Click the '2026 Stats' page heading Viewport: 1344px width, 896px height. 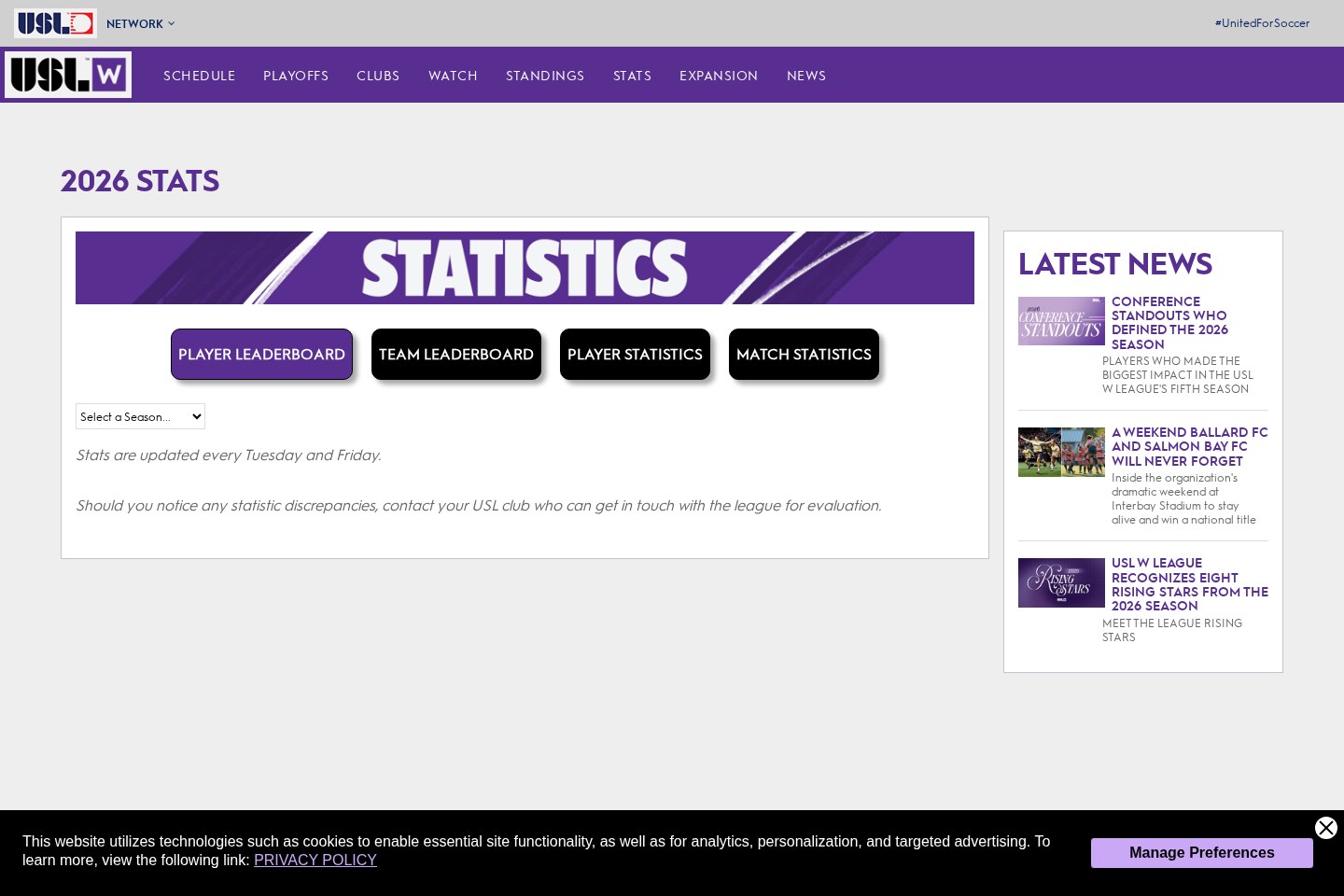pyautogui.click(x=140, y=180)
